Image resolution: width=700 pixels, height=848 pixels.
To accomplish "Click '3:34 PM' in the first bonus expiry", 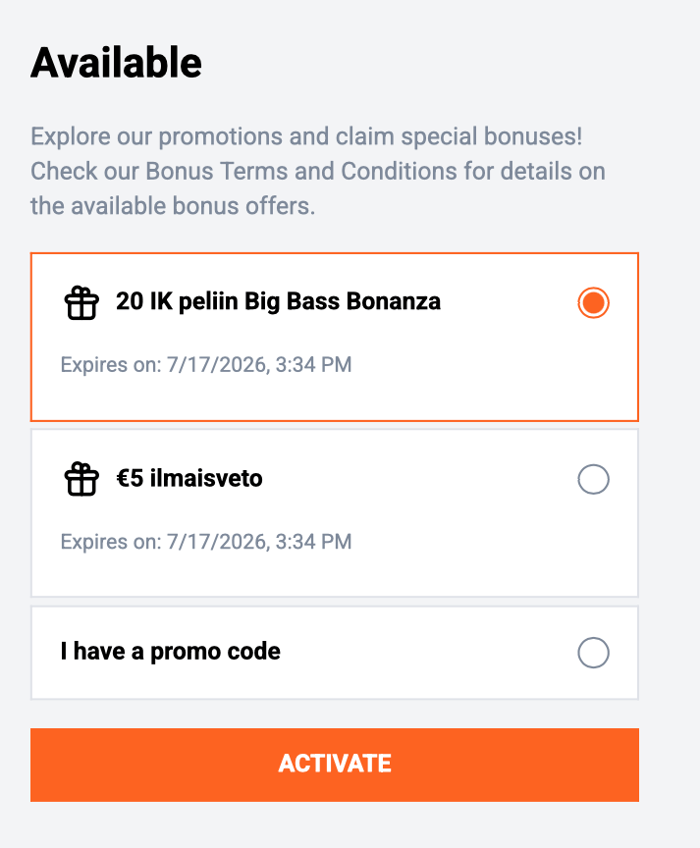I will (314, 365).
